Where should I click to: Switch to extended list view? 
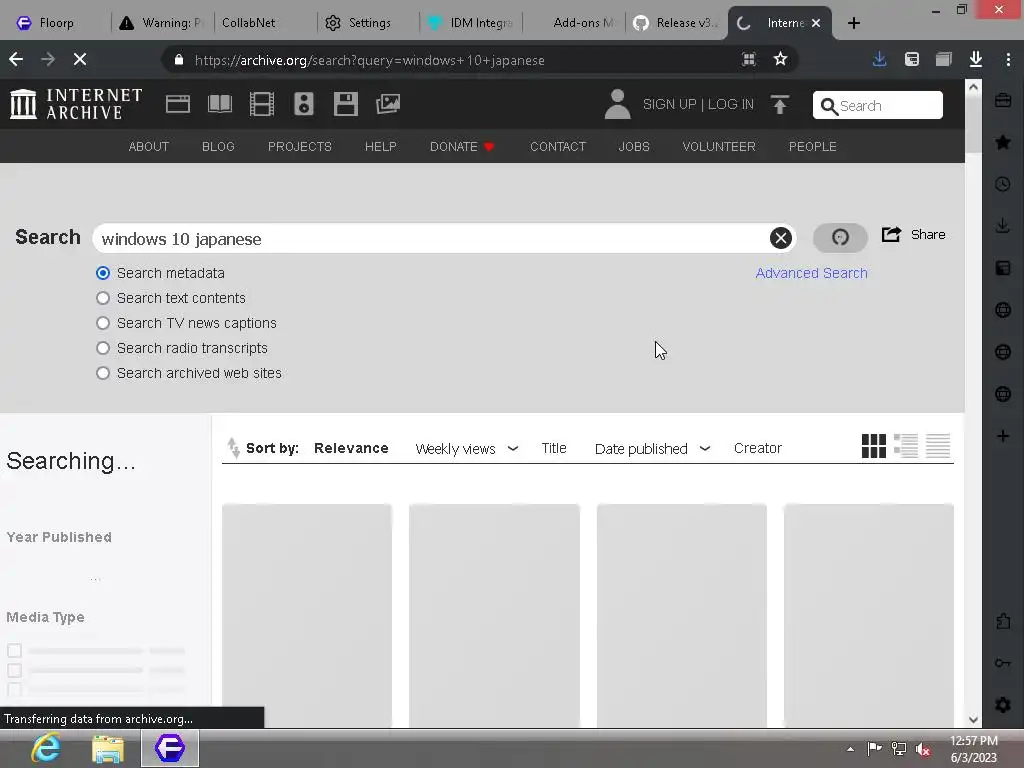(906, 446)
